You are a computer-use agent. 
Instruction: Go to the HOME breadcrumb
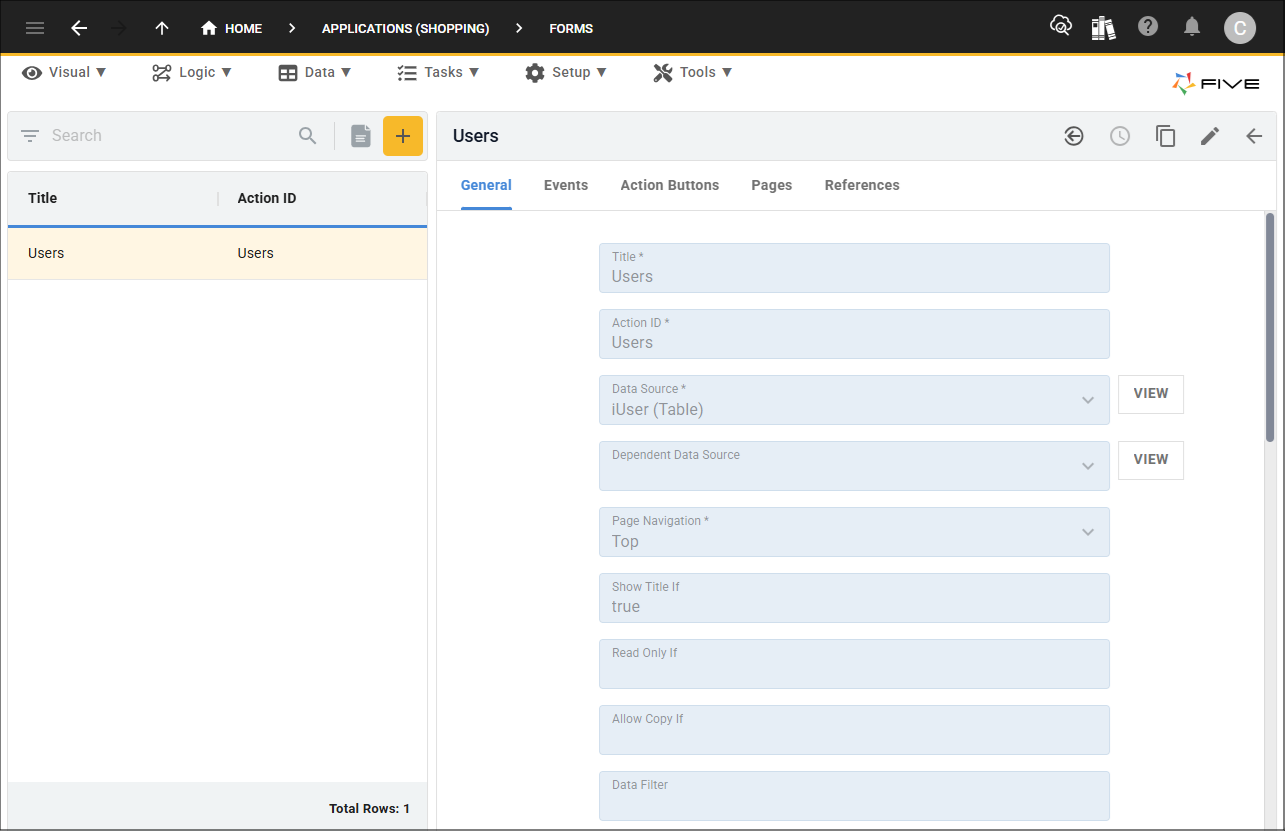click(232, 28)
